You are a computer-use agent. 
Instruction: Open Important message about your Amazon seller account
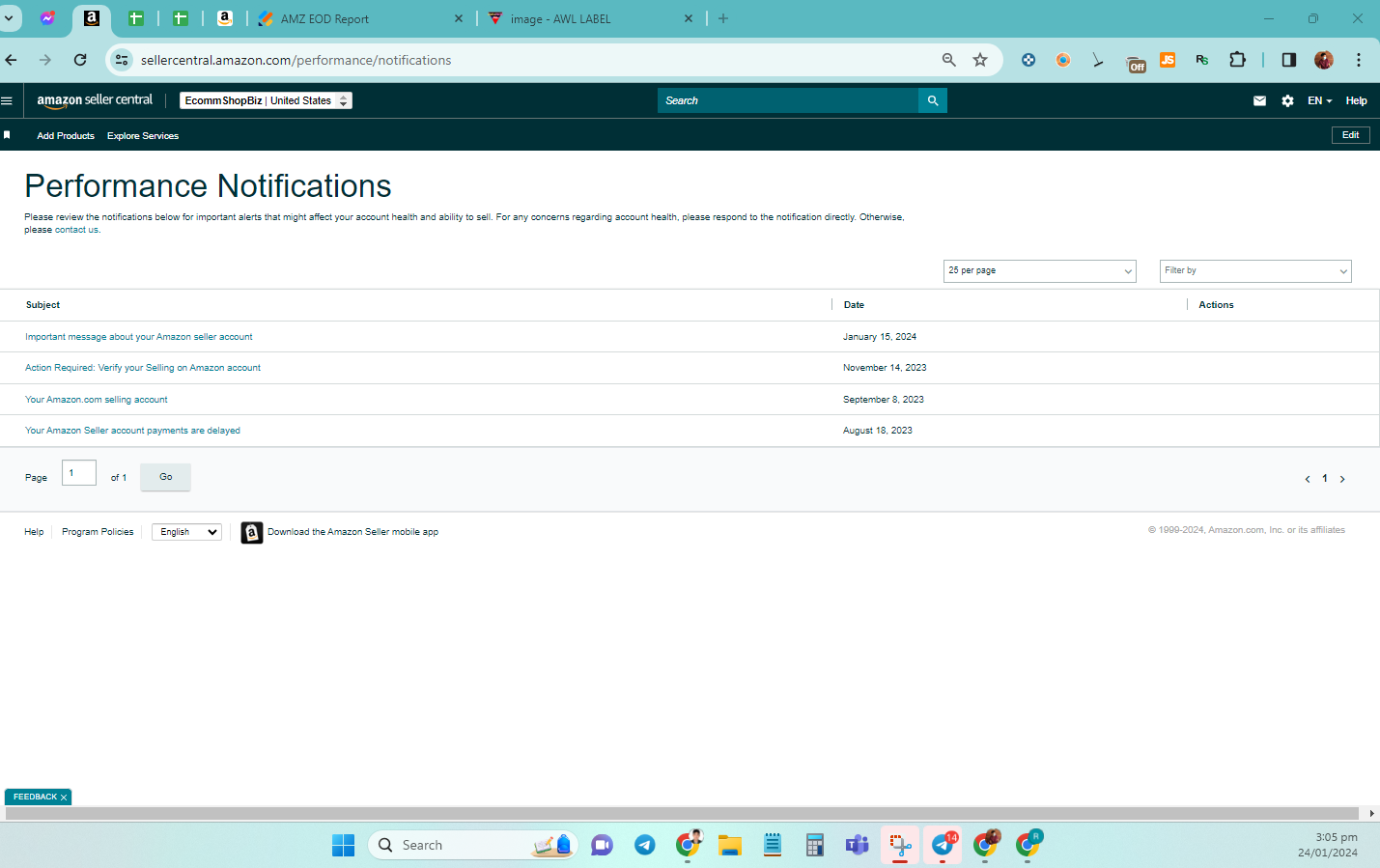pyautogui.click(x=138, y=337)
